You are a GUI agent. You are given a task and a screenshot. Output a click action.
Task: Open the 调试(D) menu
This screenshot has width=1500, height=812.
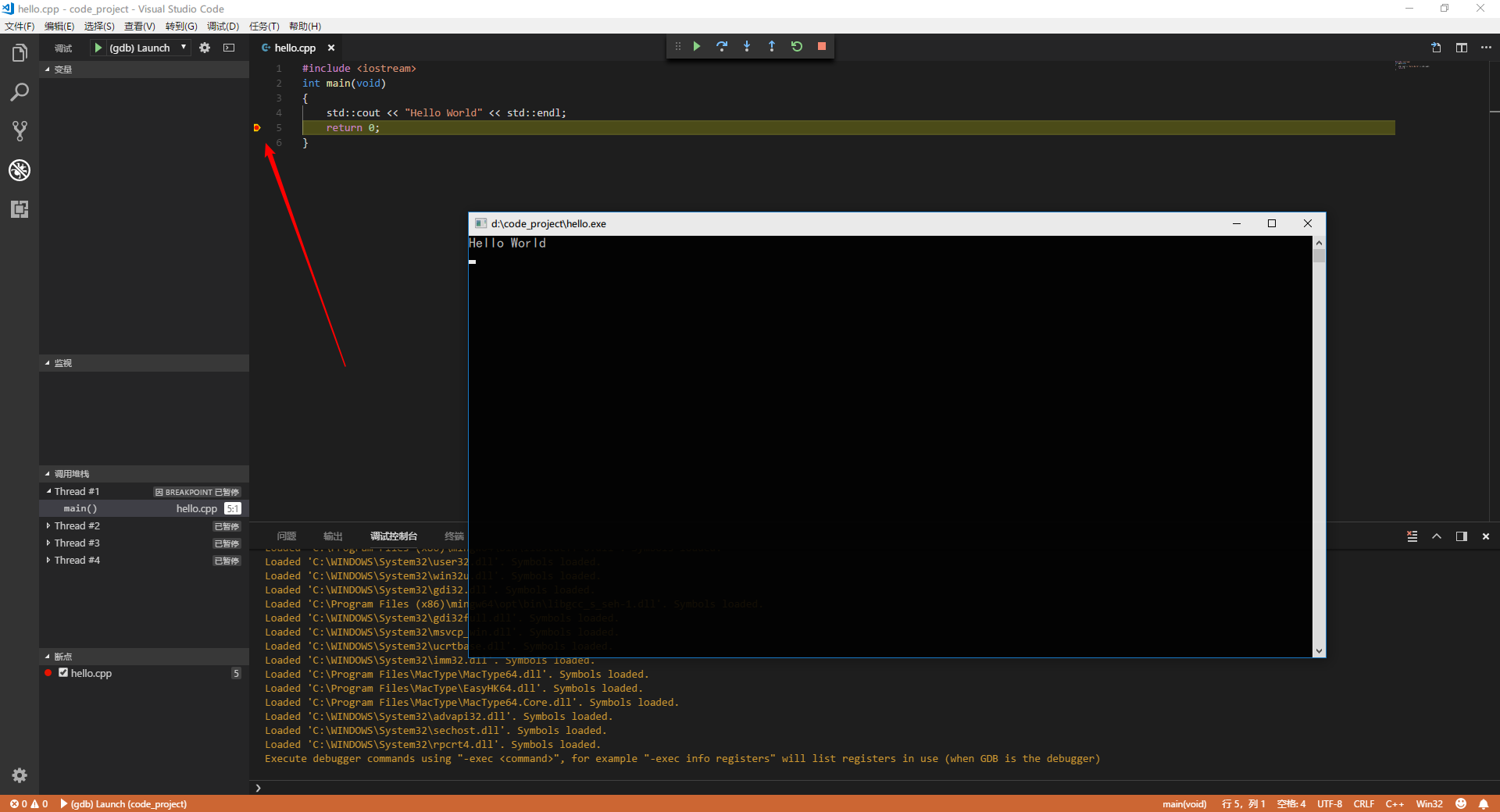pos(223,27)
